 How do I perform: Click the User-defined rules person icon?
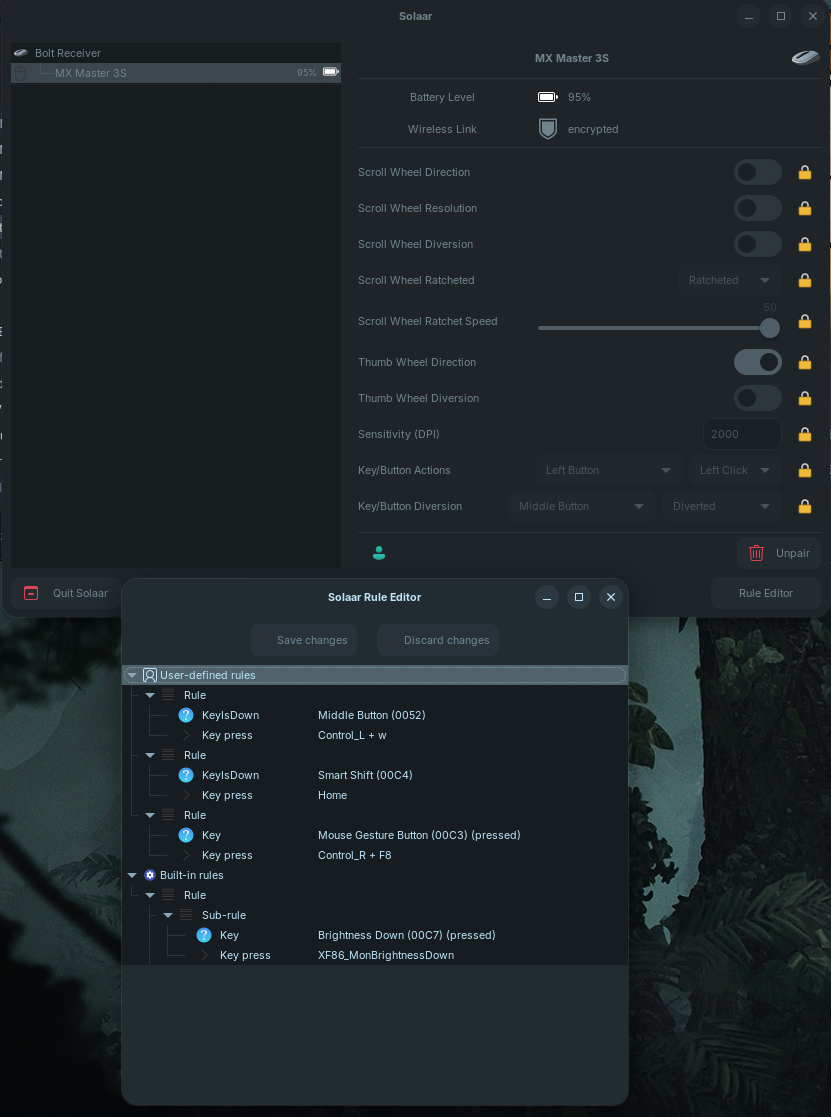pos(150,675)
